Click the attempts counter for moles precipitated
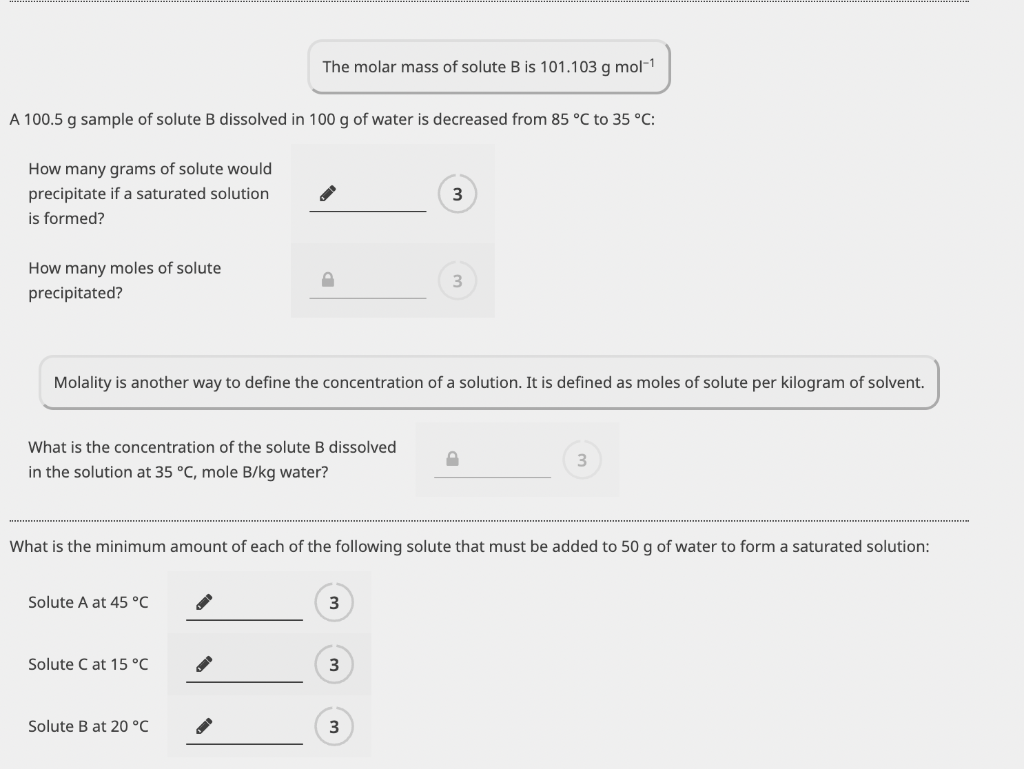 457,280
